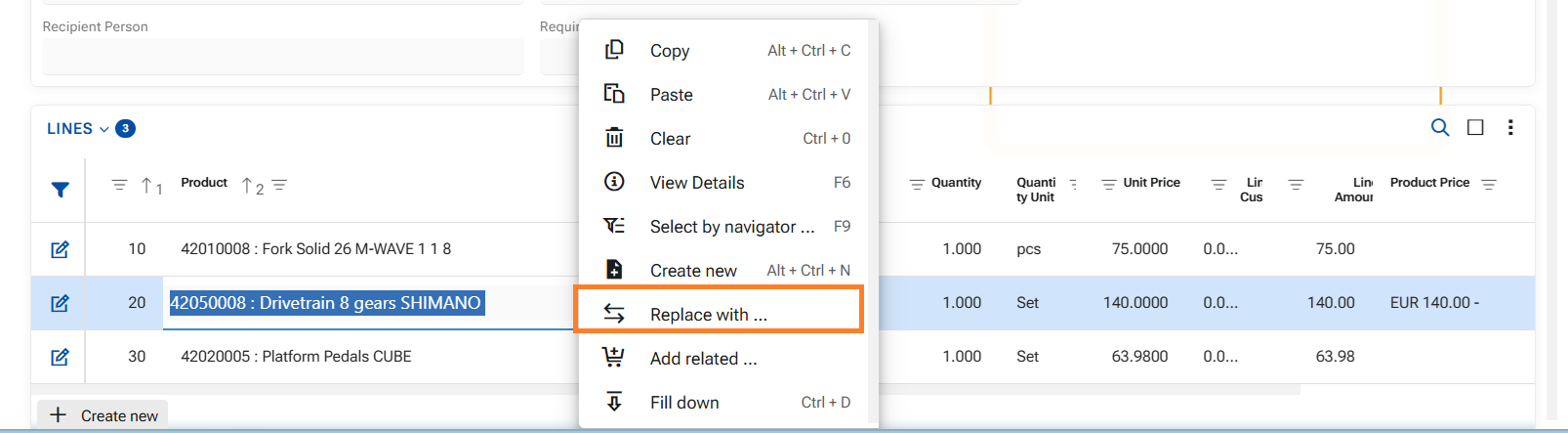Screen dimensions: 1568x433
Task: Expand the LINES section chevron
Action: tap(104, 129)
